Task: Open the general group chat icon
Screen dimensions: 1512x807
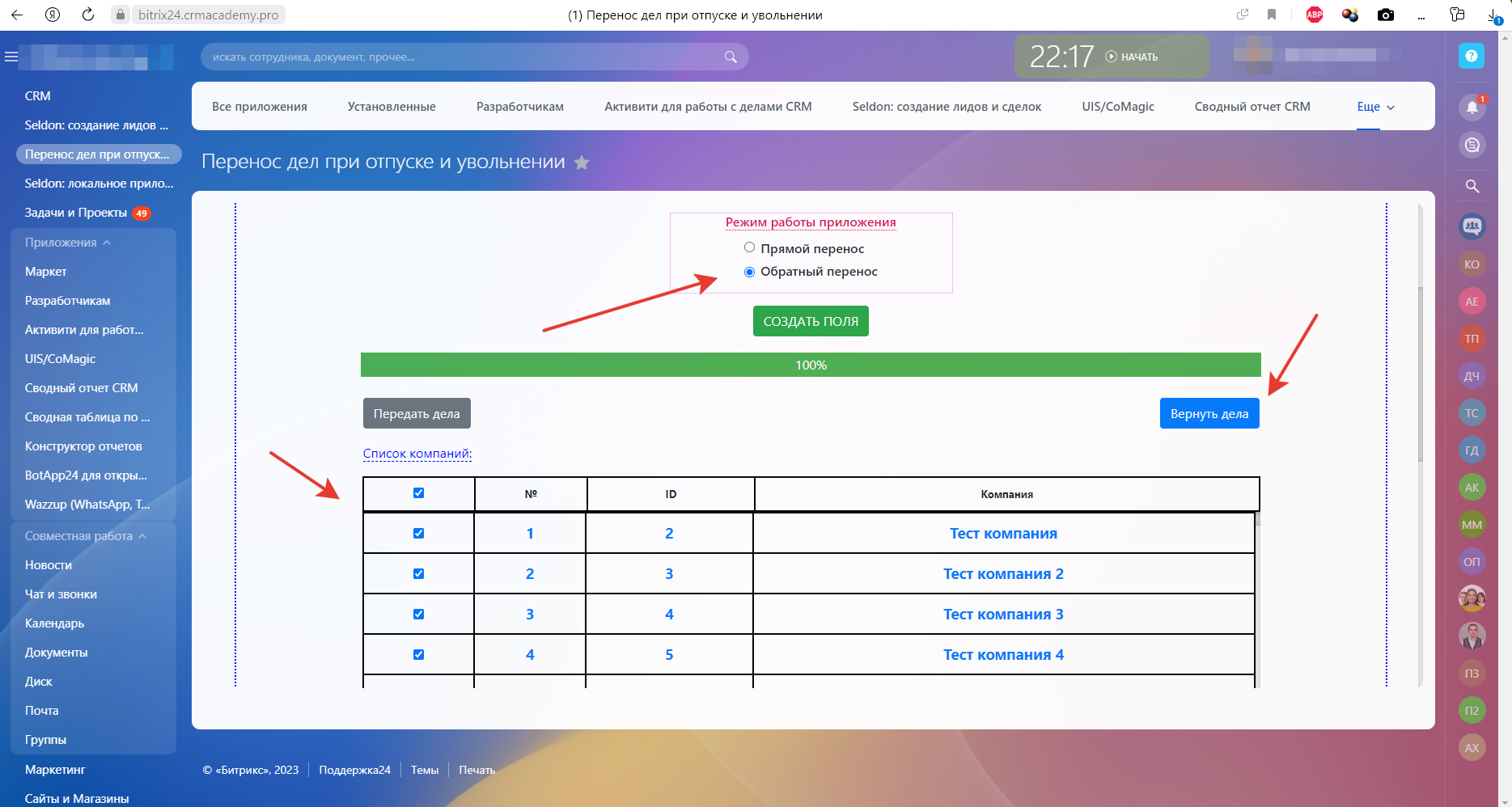Action: click(x=1472, y=226)
